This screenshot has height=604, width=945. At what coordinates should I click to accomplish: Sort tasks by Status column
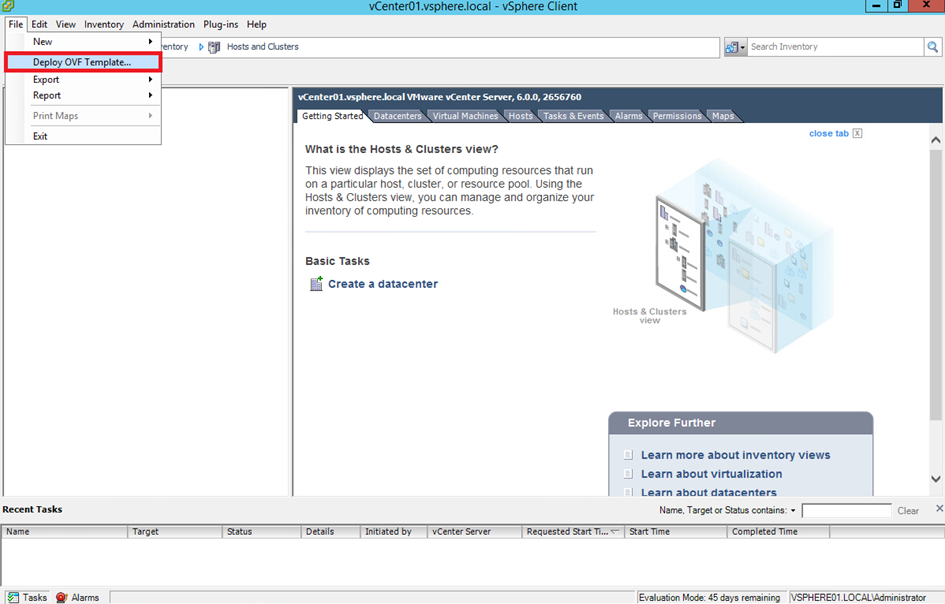click(262, 532)
